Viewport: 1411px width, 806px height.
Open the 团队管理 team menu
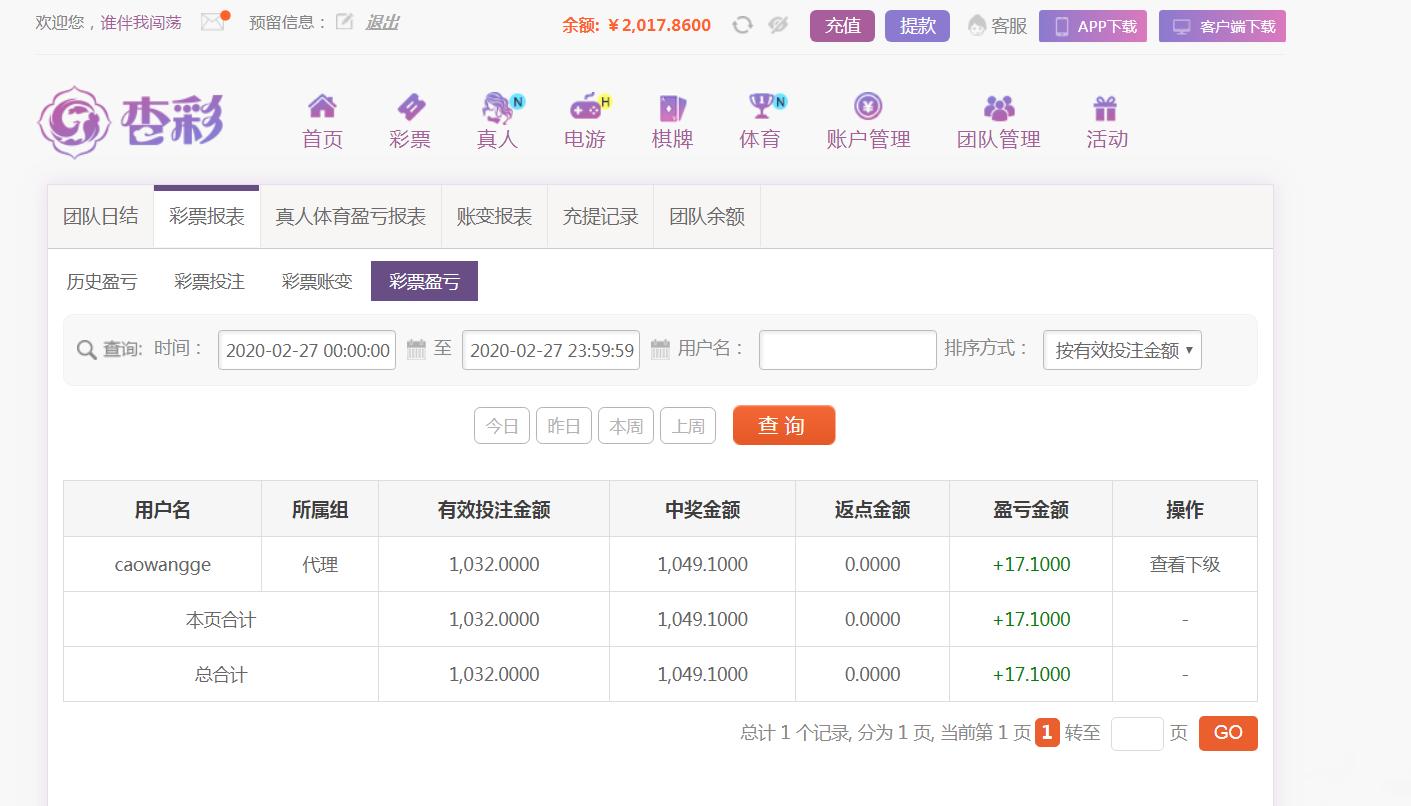998,121
